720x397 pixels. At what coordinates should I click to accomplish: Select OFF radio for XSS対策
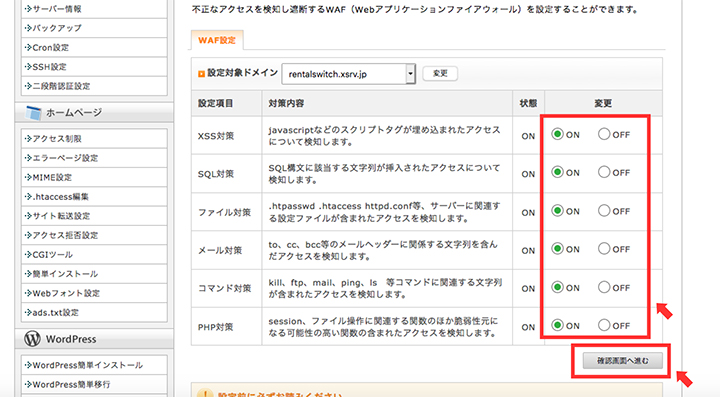click(604, 134)
